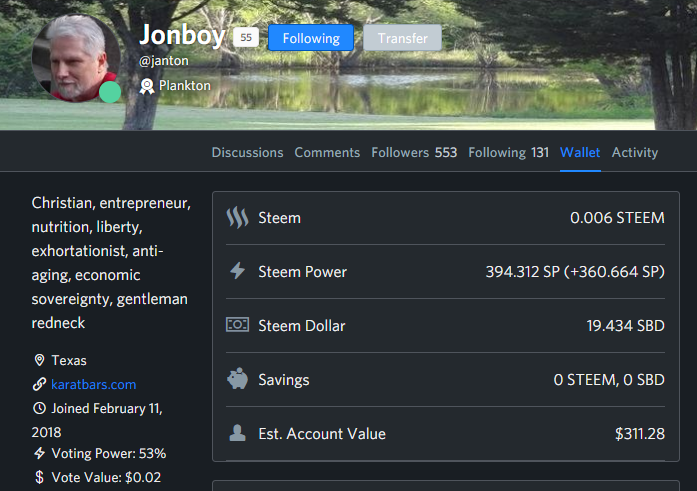Click the location pin icon beside Texas
Image resolution: width=697 pixels, height=491 pixels.
40,360
